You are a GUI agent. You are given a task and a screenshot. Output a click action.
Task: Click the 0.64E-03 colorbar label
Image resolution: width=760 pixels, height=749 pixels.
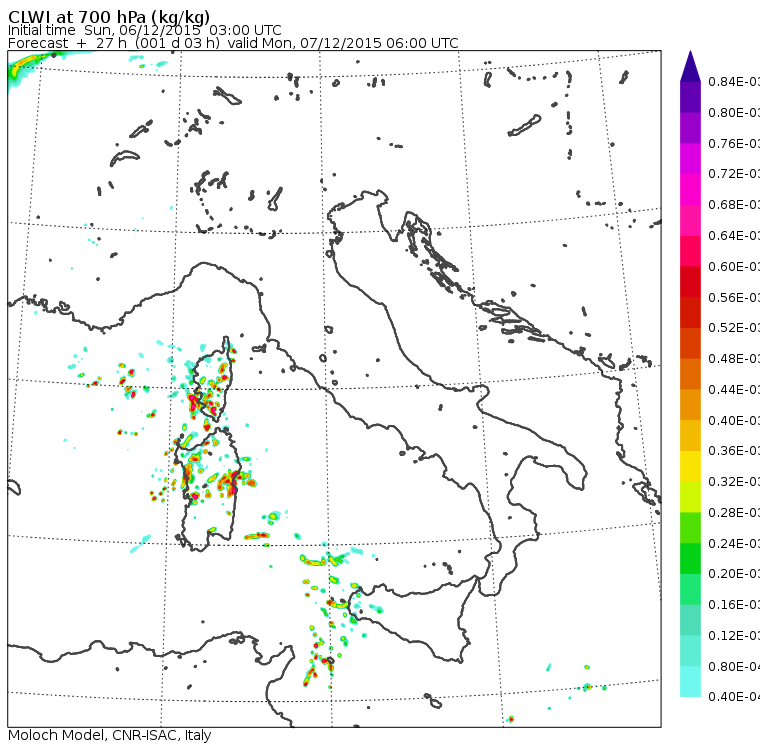(734, 236)
